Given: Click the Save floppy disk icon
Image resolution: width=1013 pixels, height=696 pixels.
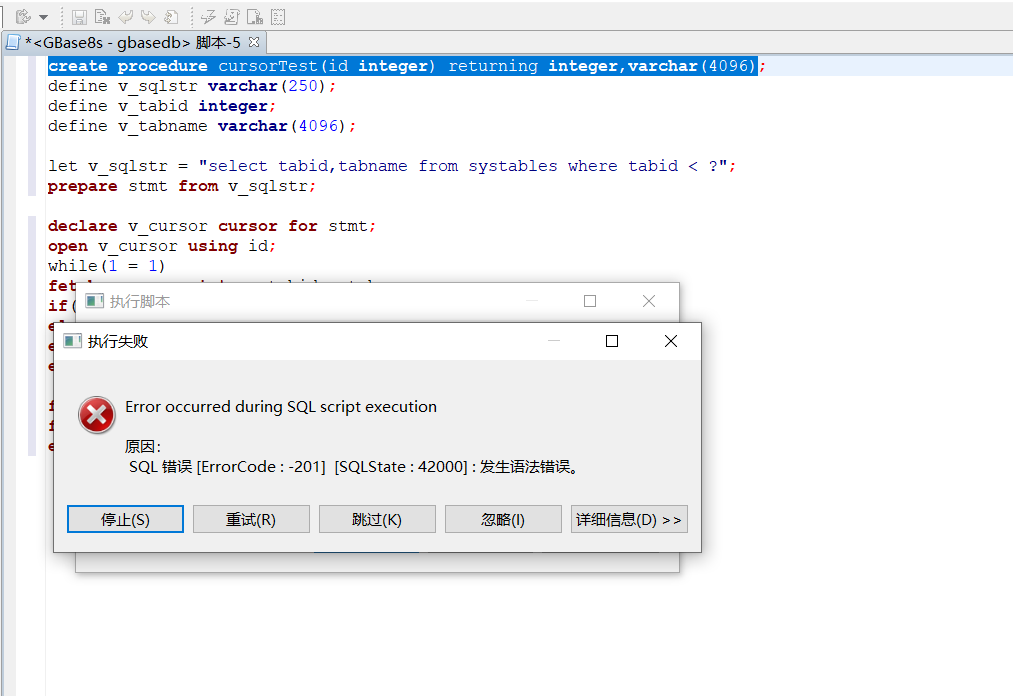Looking at the screenshot, I should click(79, 17).
